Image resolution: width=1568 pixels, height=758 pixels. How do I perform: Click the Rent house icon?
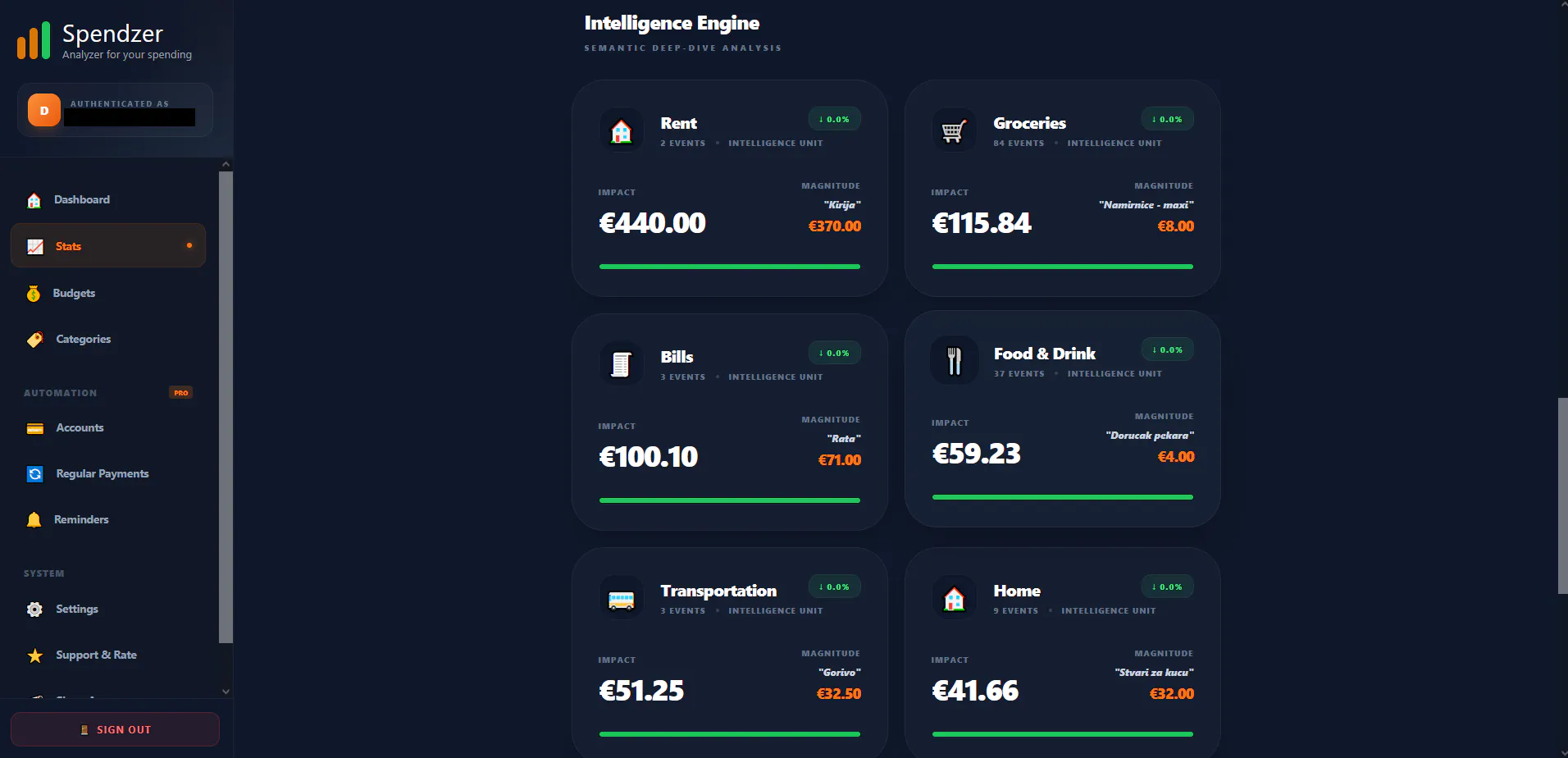click(622, 130)
